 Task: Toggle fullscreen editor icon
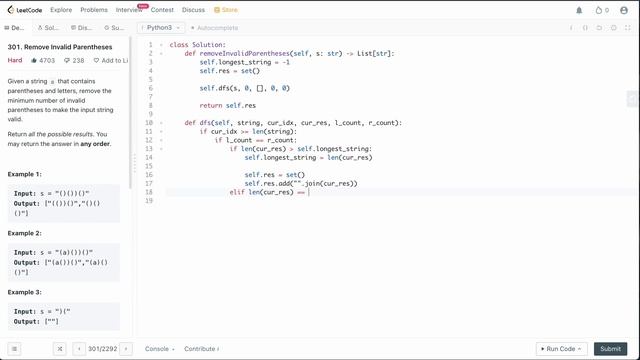tap(628, 28)
